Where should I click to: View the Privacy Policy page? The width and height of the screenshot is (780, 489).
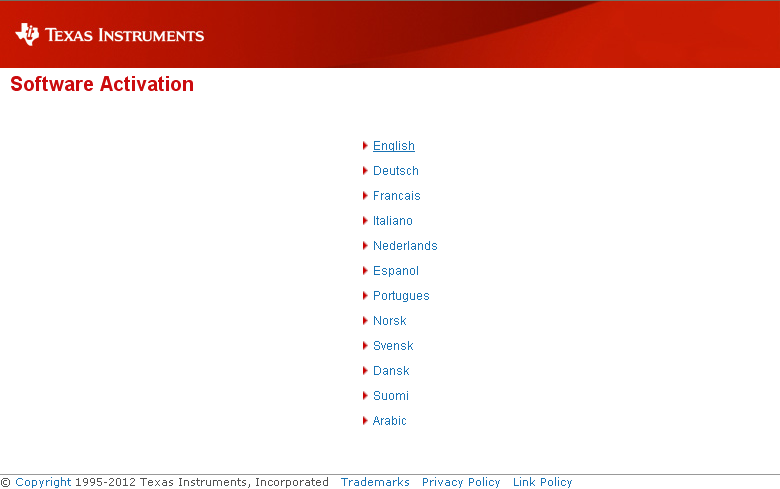point(461,482)
